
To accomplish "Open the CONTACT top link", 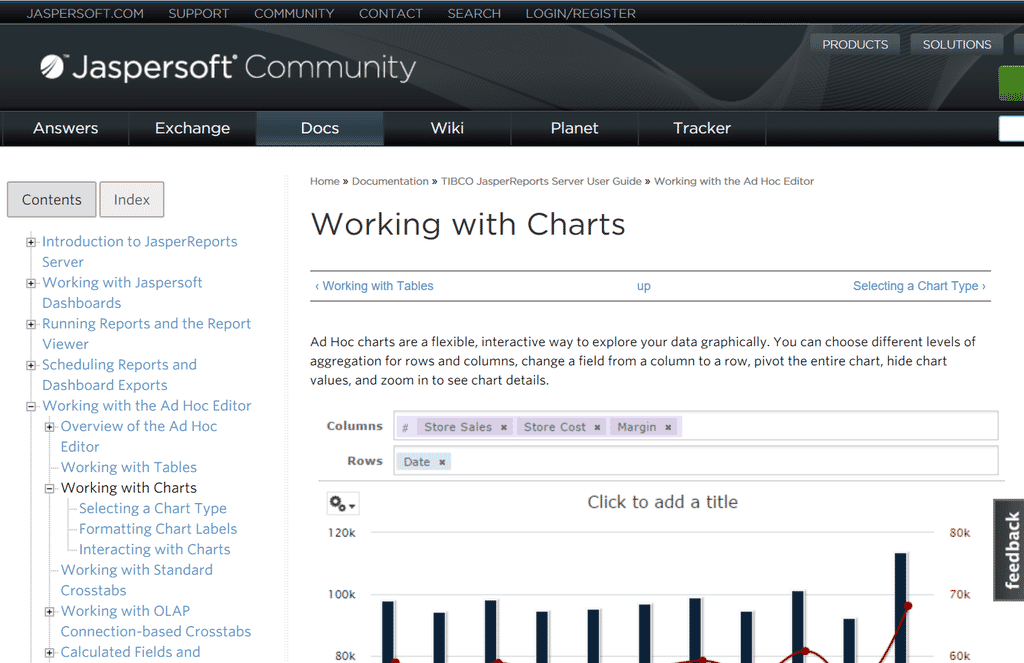I will (391, 14).
